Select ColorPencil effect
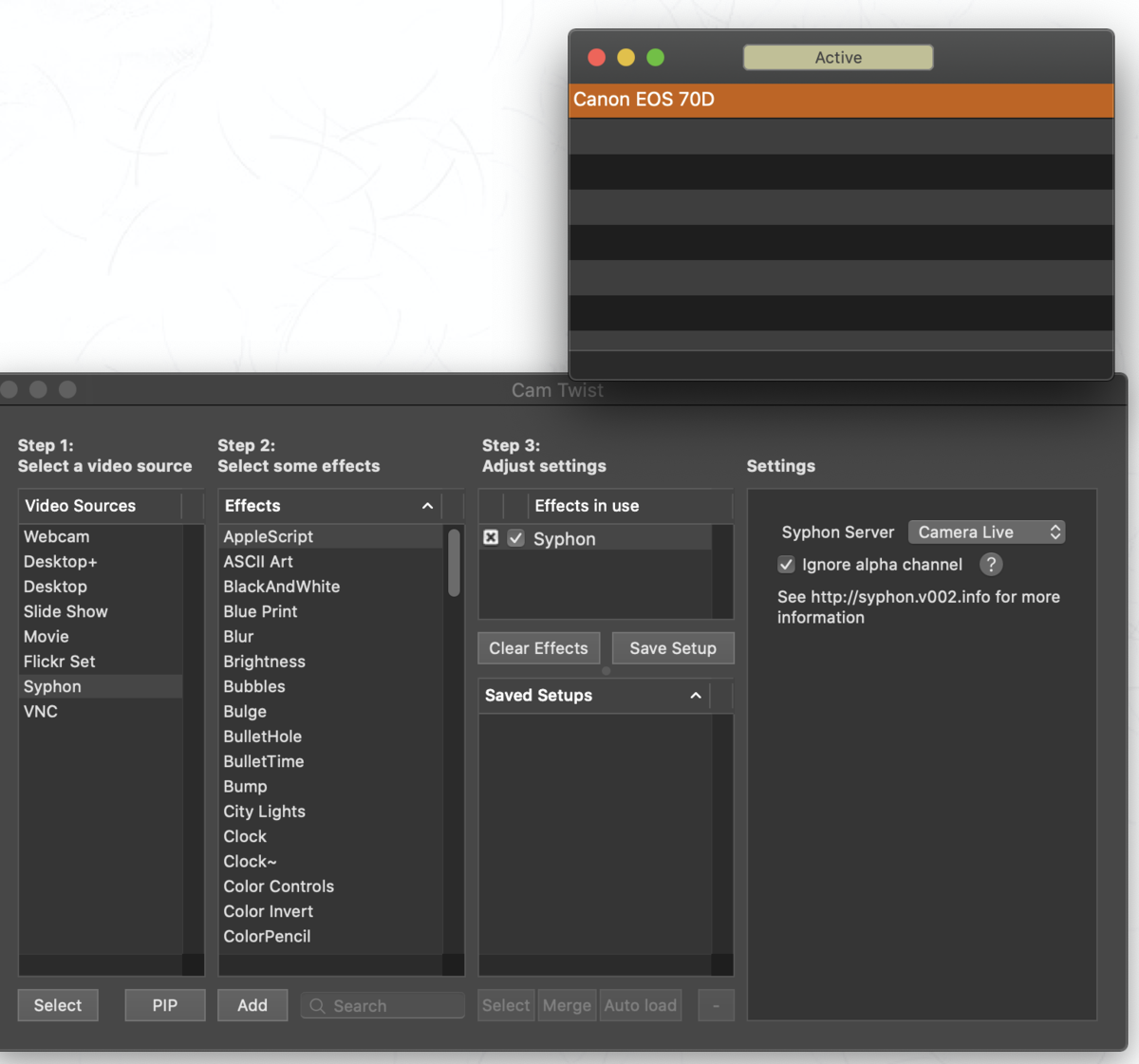This screenshot has width=1139, height=1064. (330, 937)
